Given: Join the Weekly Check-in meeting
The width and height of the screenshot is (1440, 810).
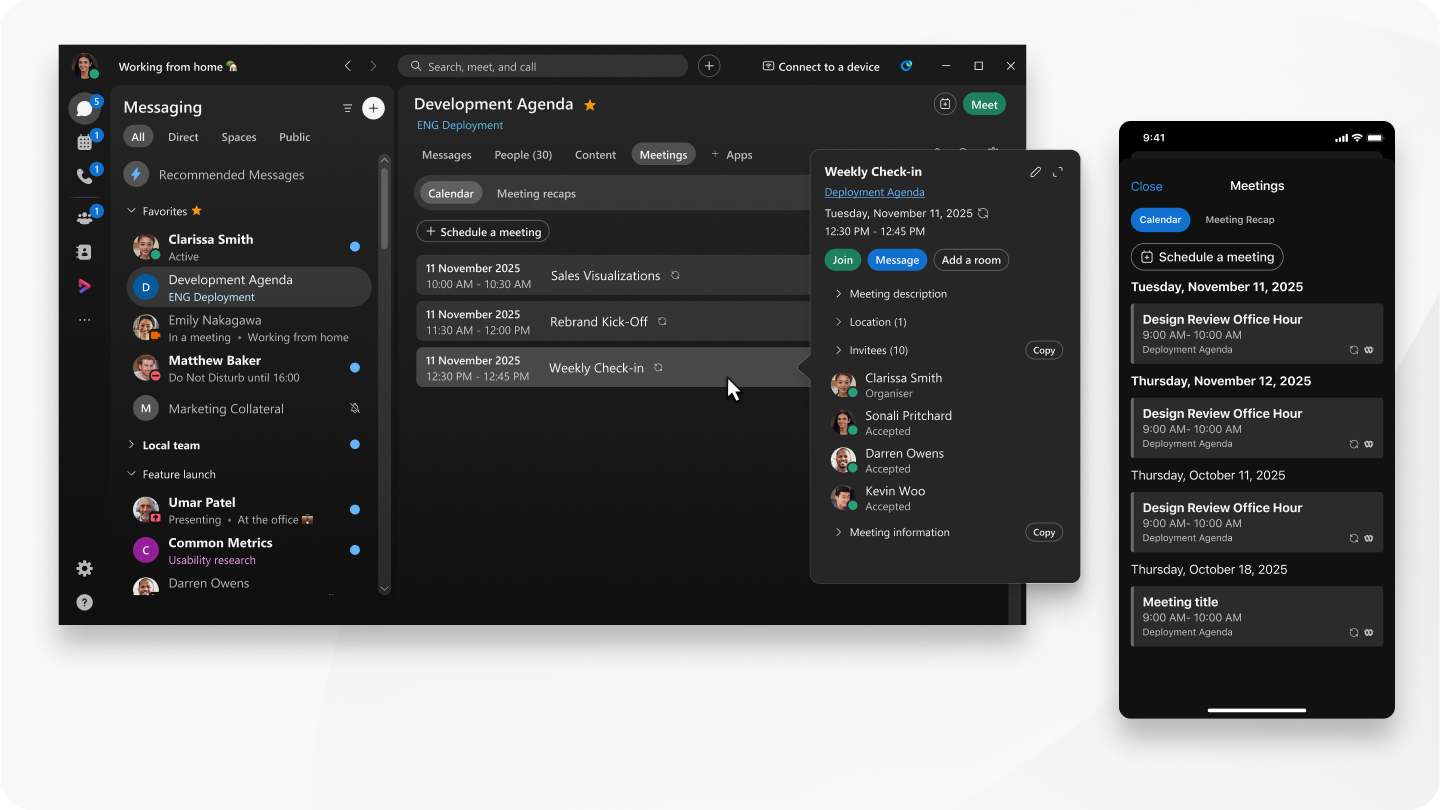Looking at the screenshot, I should 842,259.
